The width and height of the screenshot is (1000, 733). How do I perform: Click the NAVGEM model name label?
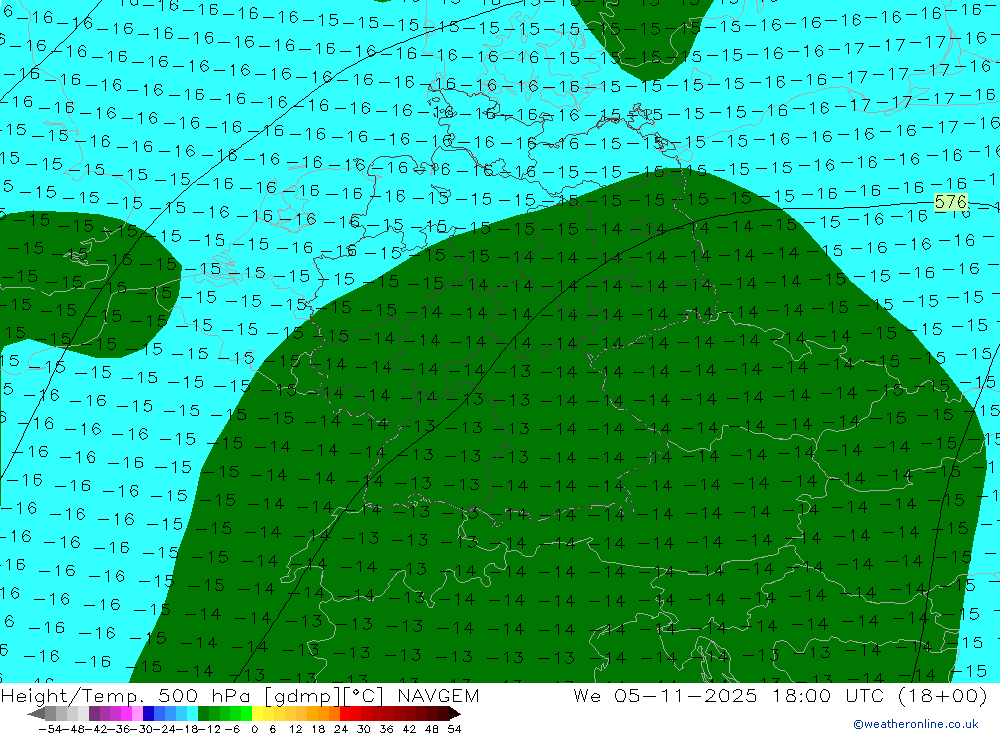tap(438, 695)
